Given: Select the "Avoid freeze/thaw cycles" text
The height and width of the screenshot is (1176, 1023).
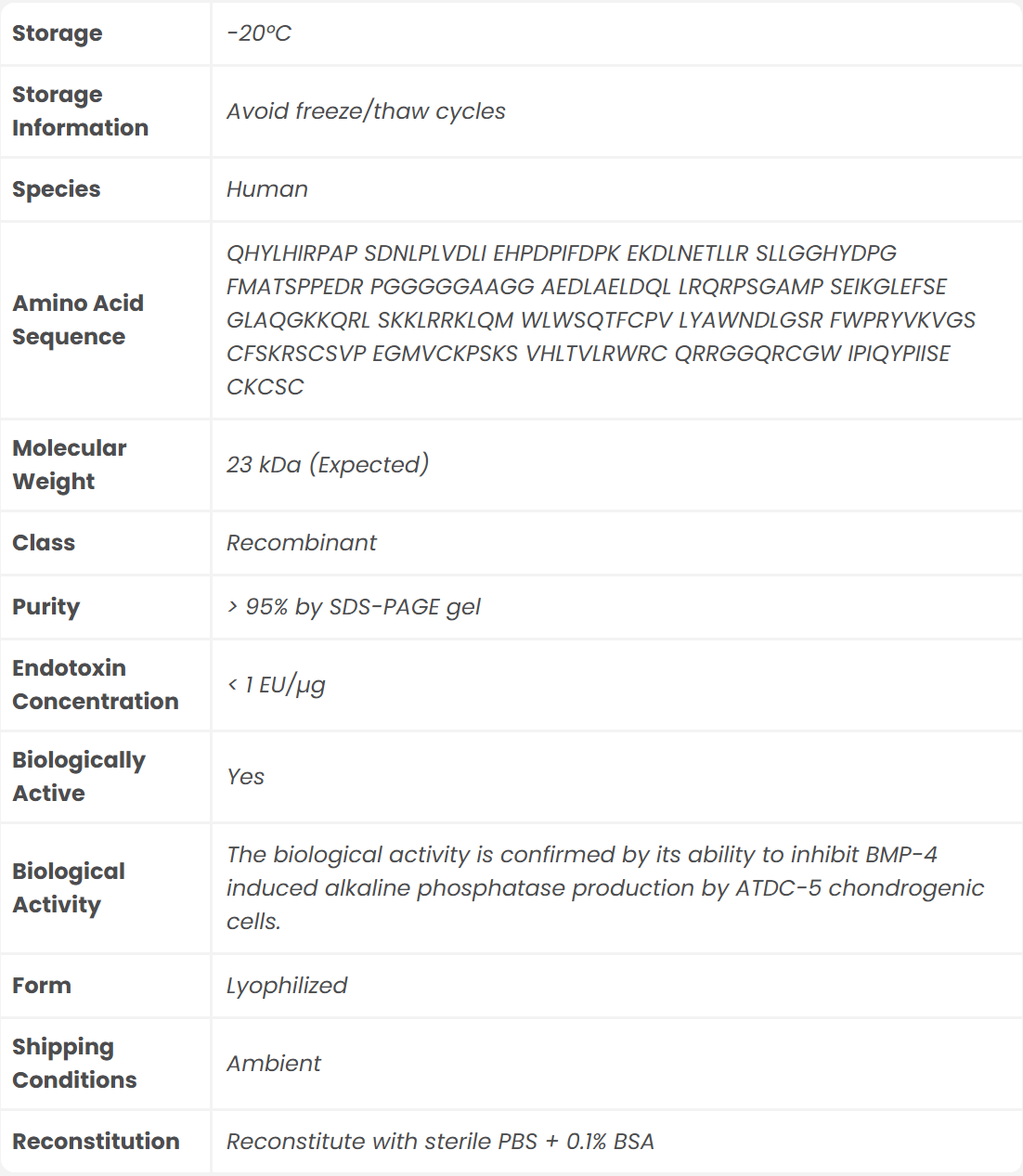Looking at the screenshot, I should point(366,111).
